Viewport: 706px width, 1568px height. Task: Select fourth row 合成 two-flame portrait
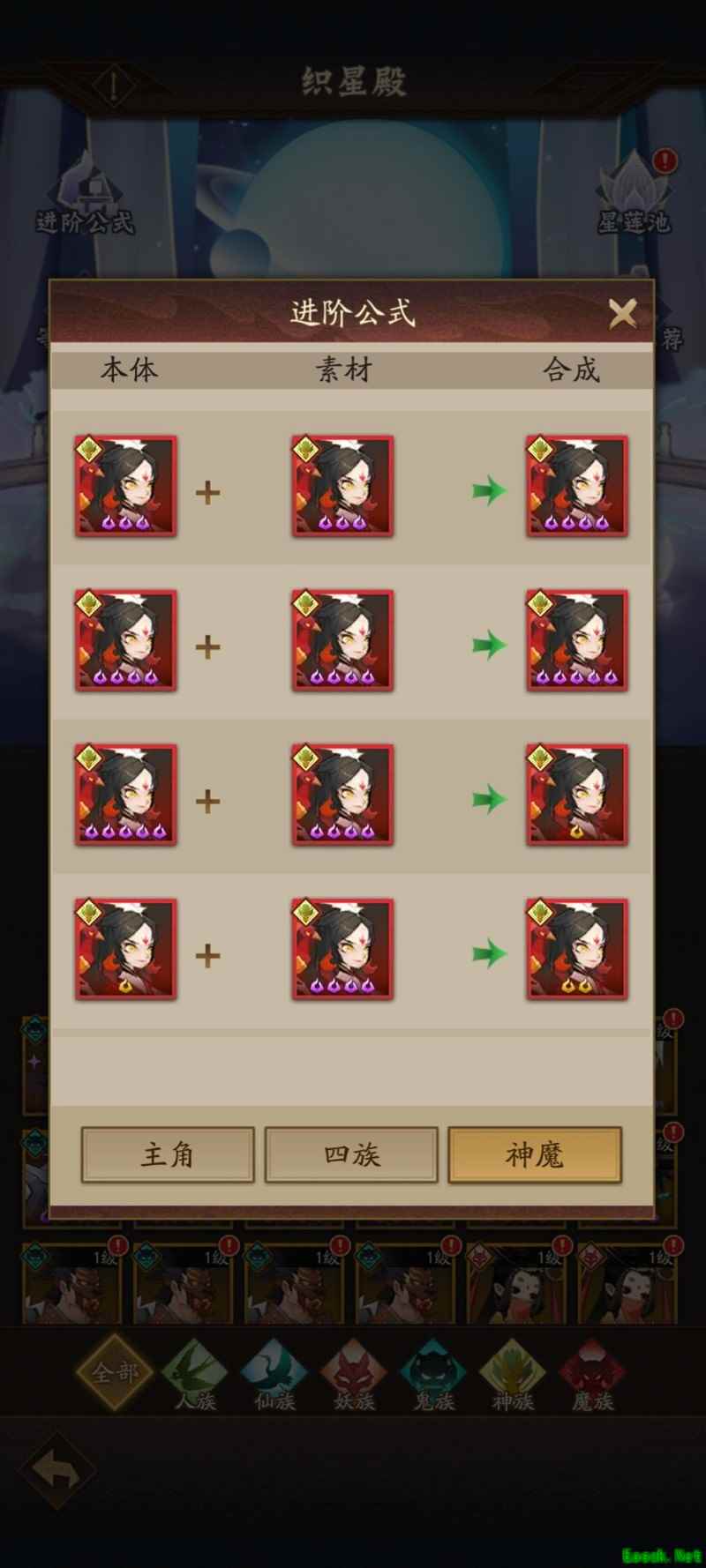[577, 949]
